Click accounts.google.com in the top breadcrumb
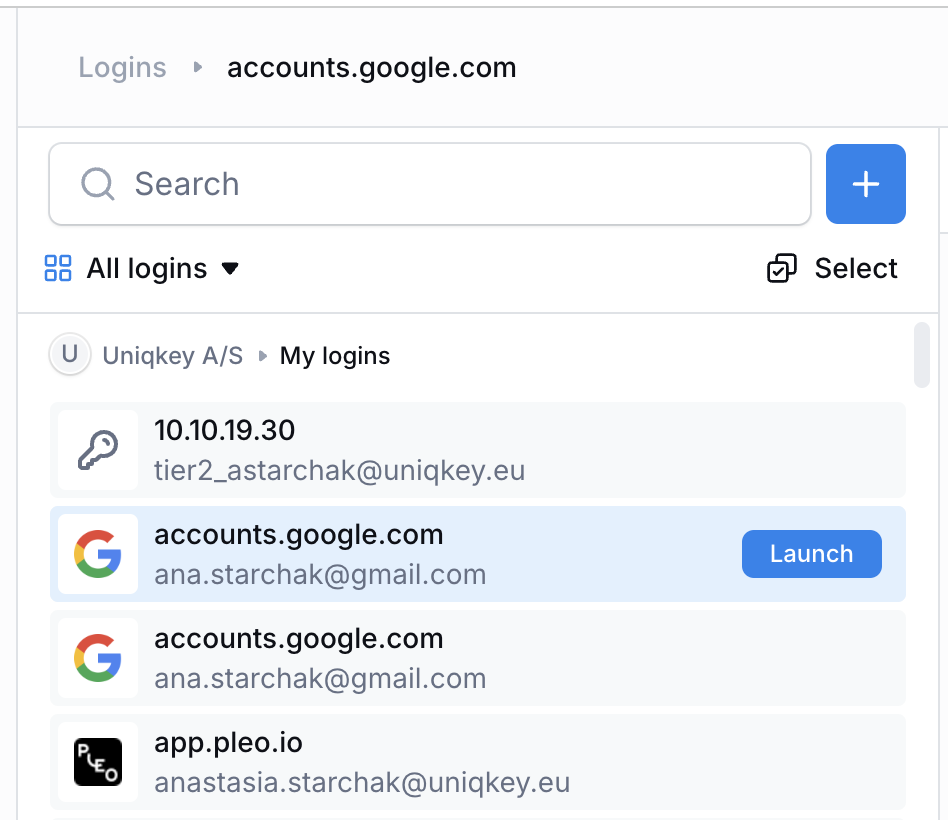Viewport: 948px width, 820px height. (372, 67)
